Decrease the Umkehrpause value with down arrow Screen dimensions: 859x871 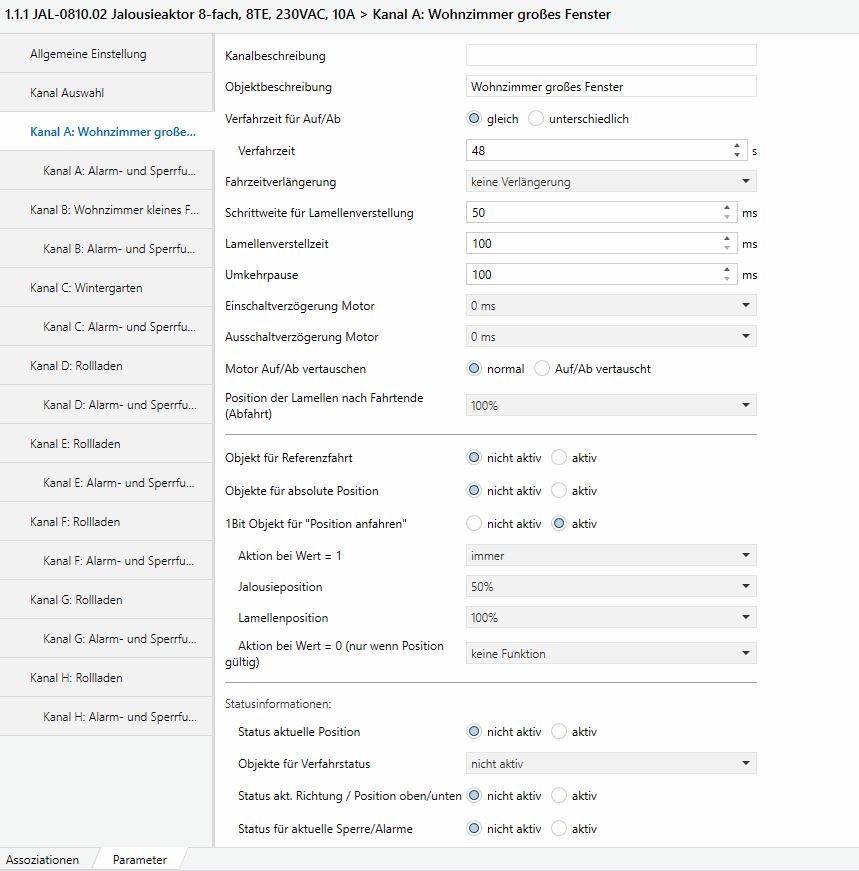coord(727,279)
